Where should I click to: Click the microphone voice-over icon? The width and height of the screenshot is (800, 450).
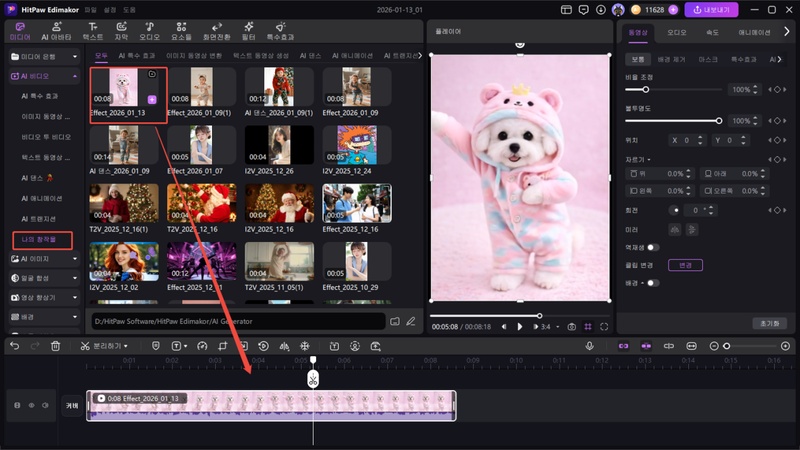tap(589, 346)
